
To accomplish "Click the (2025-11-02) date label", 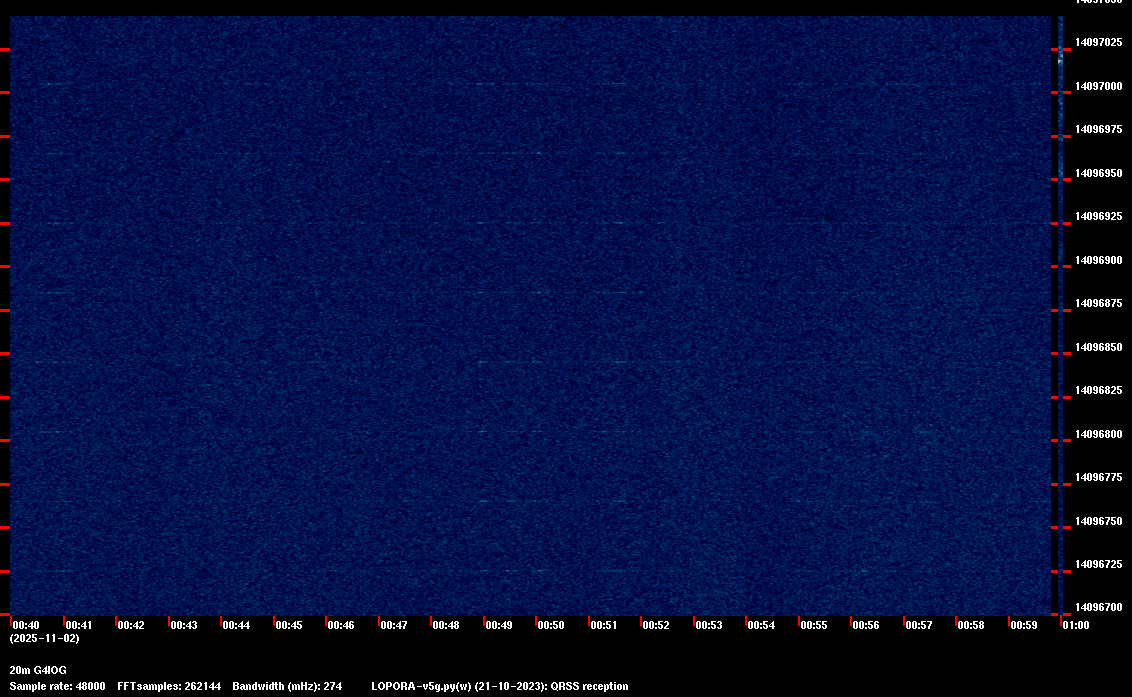I will [x=45, y=638].
